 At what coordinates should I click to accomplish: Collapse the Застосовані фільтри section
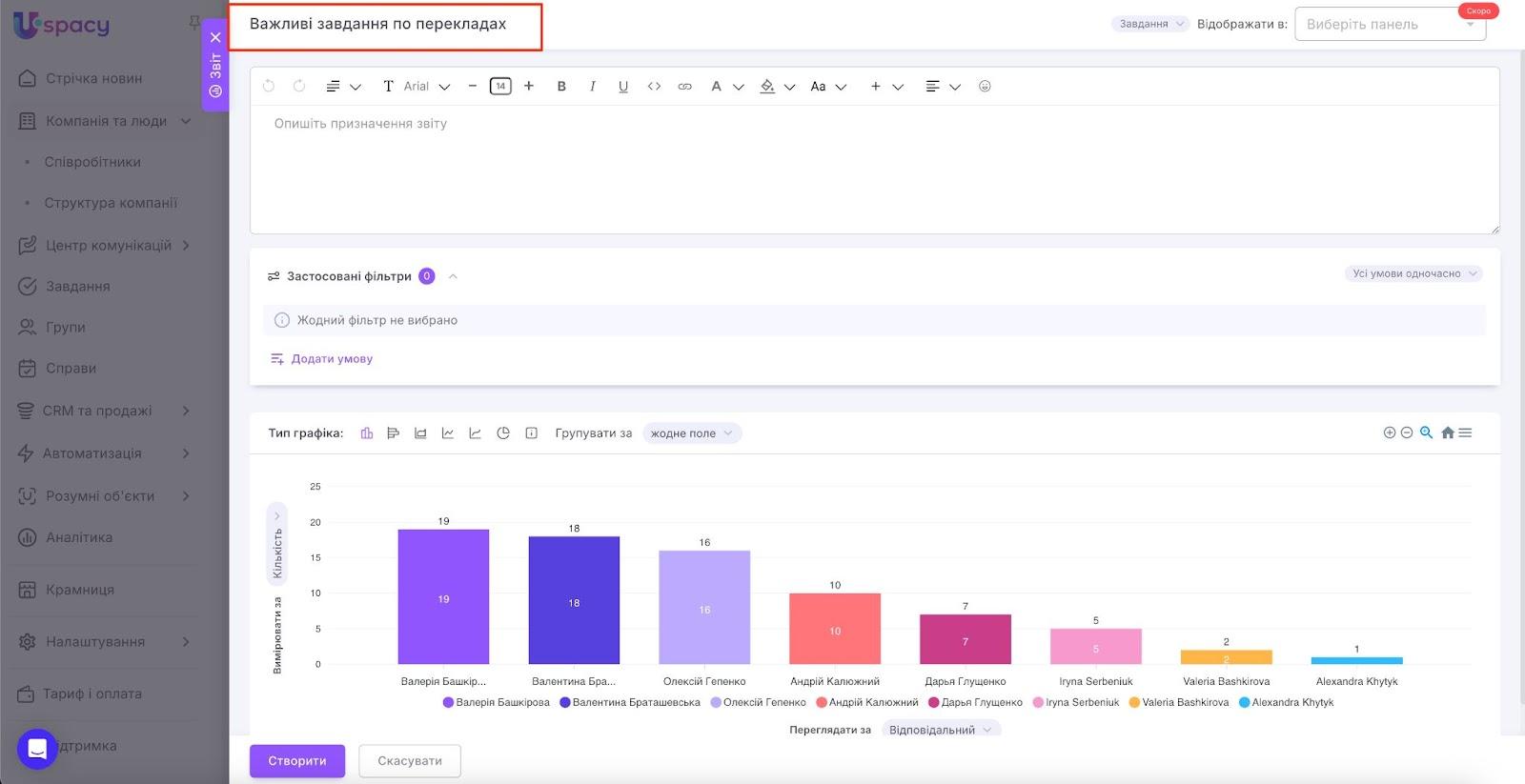[x=453, y=276]
